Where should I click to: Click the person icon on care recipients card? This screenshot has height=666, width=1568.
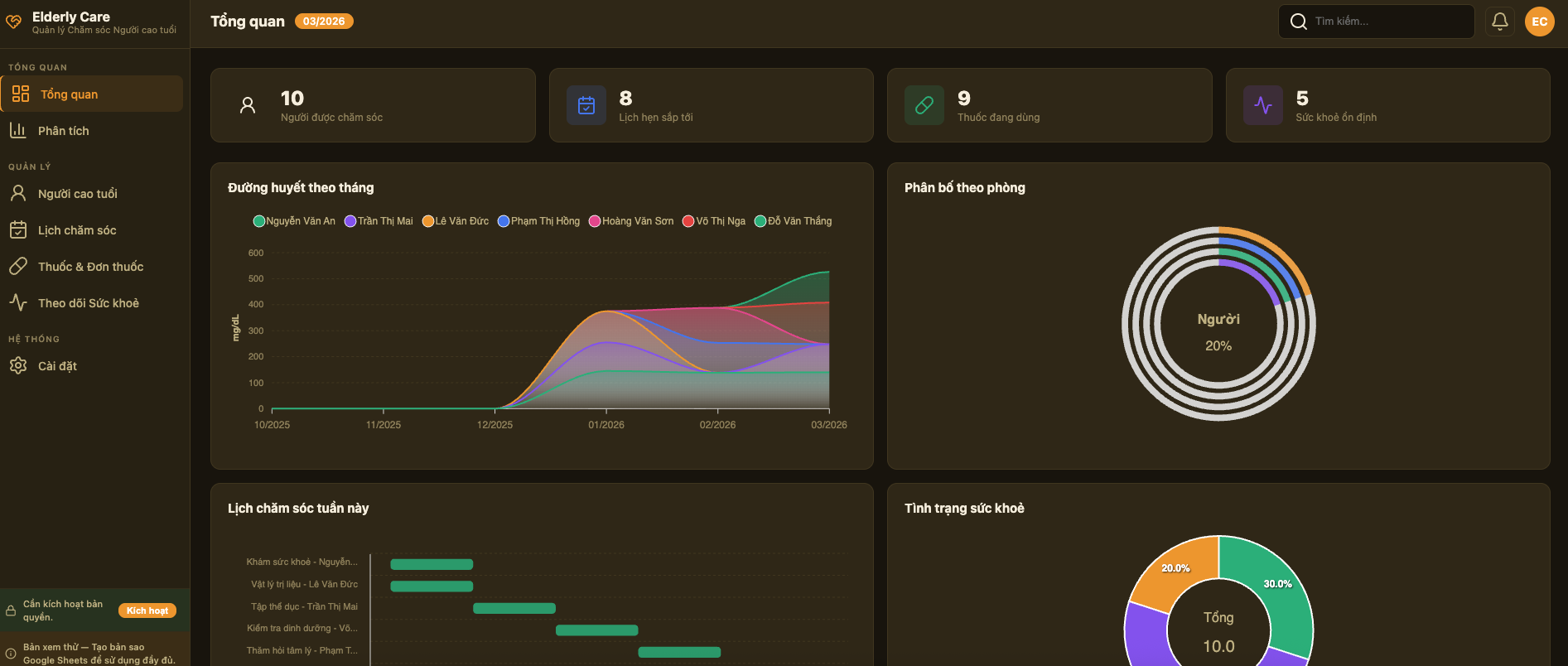pyautogui.click(x=248, y=105)
